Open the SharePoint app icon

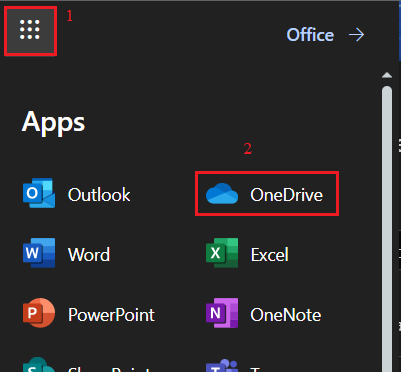coord(39,365)
